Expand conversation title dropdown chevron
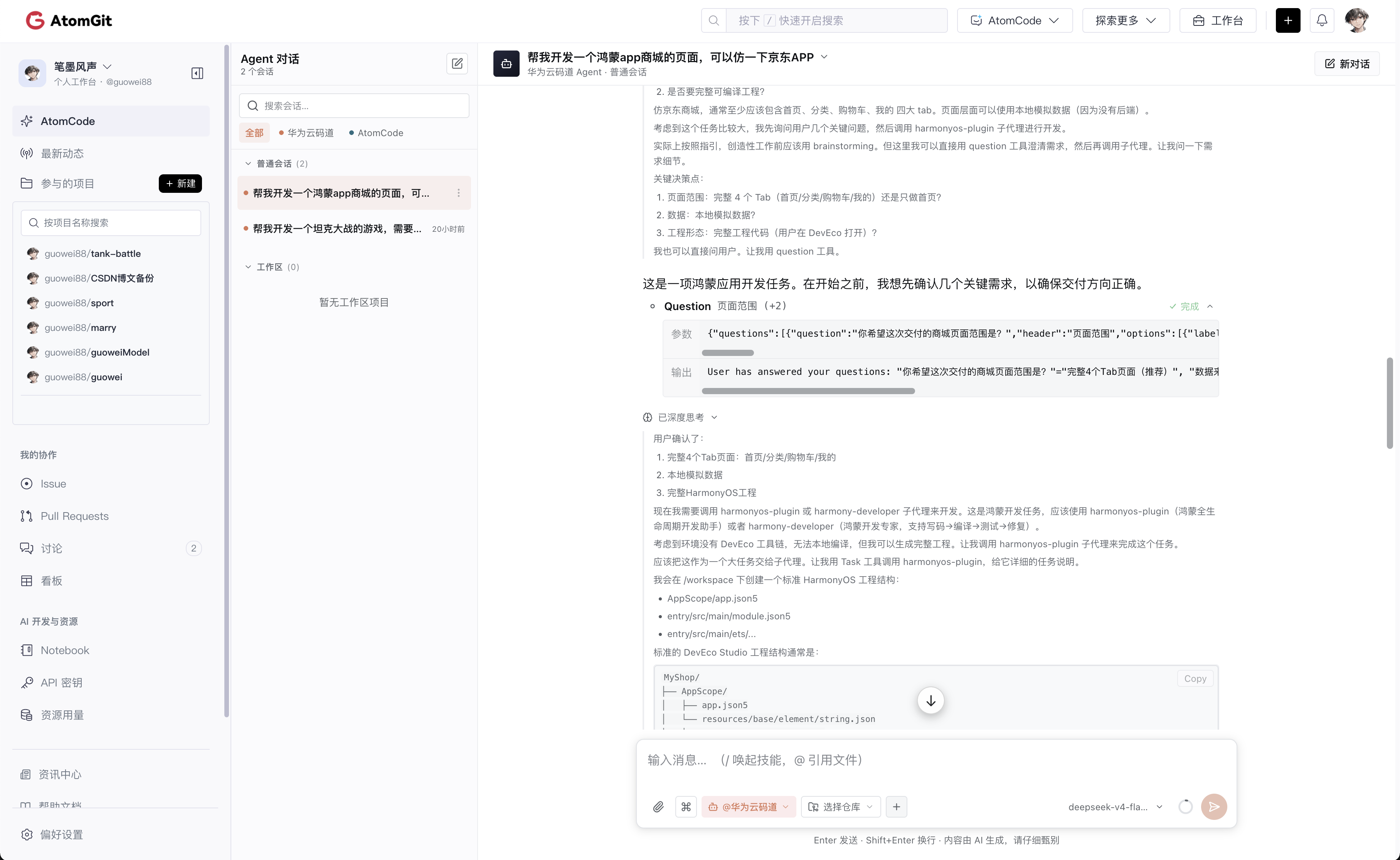The width and height of the screenshot is (1400, 860). [825, 57]
